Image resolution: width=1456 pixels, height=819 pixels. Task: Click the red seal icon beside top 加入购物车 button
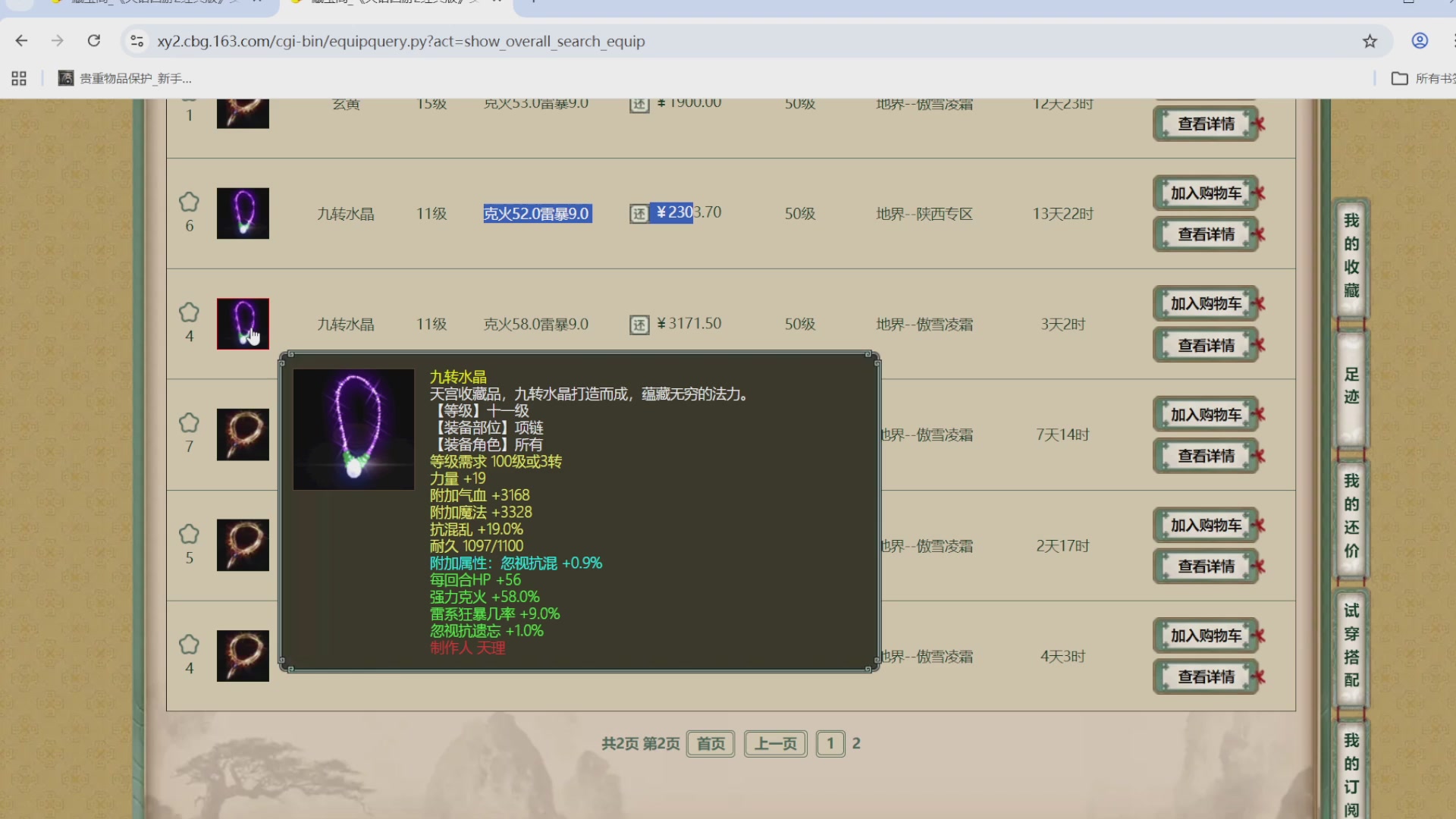click(1258, 193)
